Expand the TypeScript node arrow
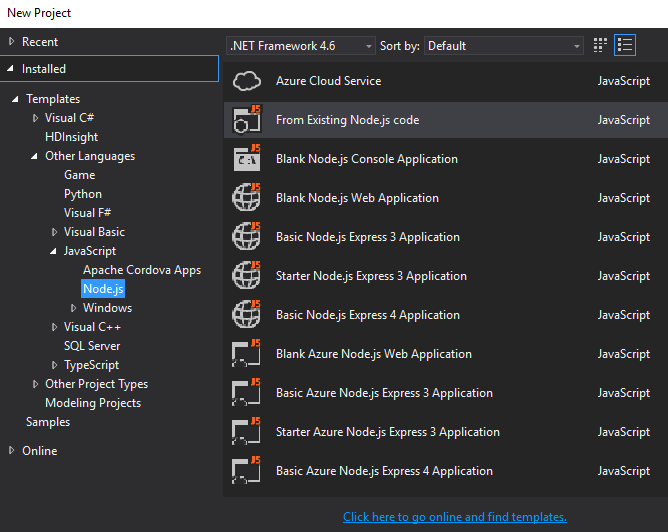This screenshot has width=668, height=532. [54, 365]
